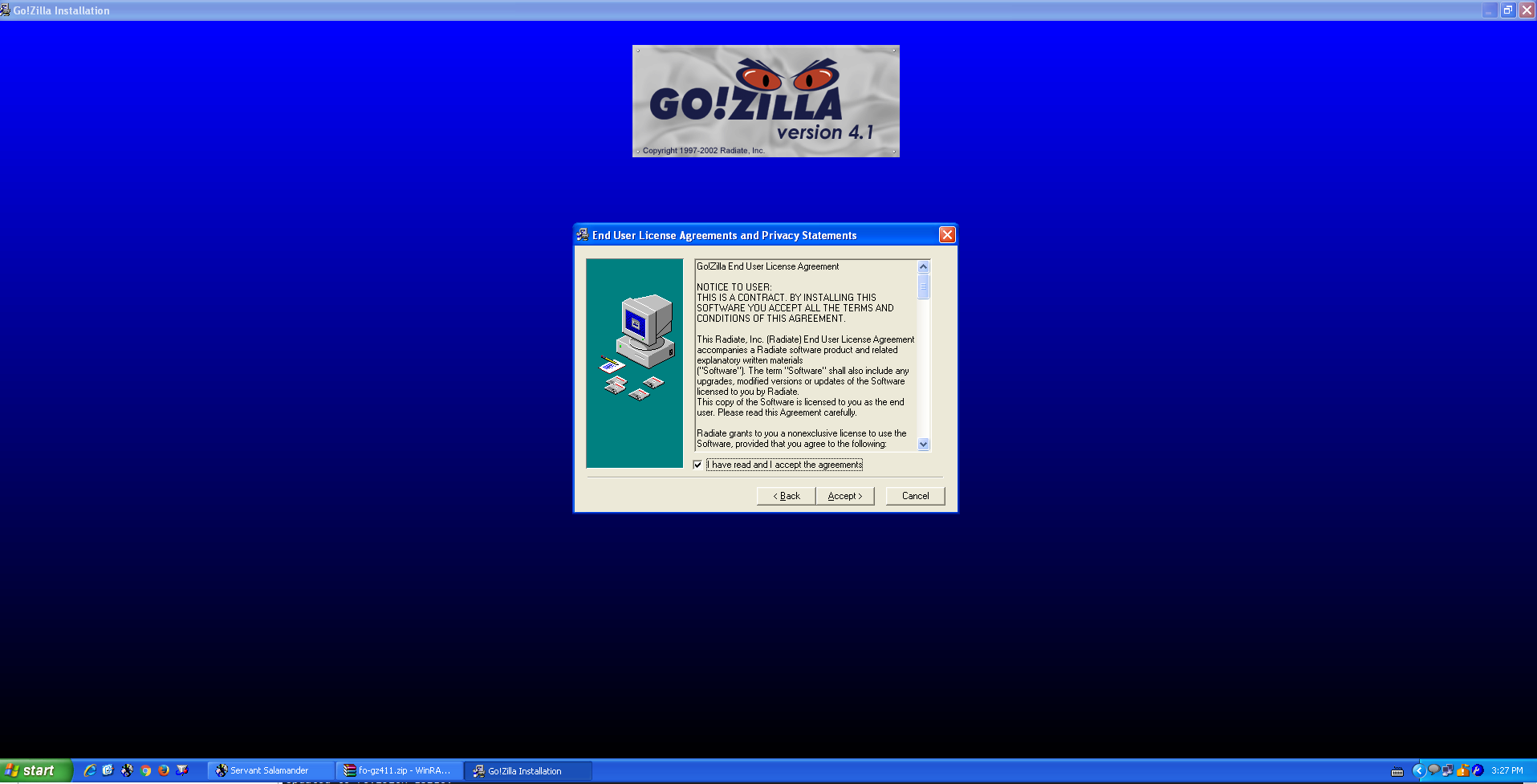Click the blue wrench tray icon
Viewport: 1537px width, 784px height.
click(1478, 770)
